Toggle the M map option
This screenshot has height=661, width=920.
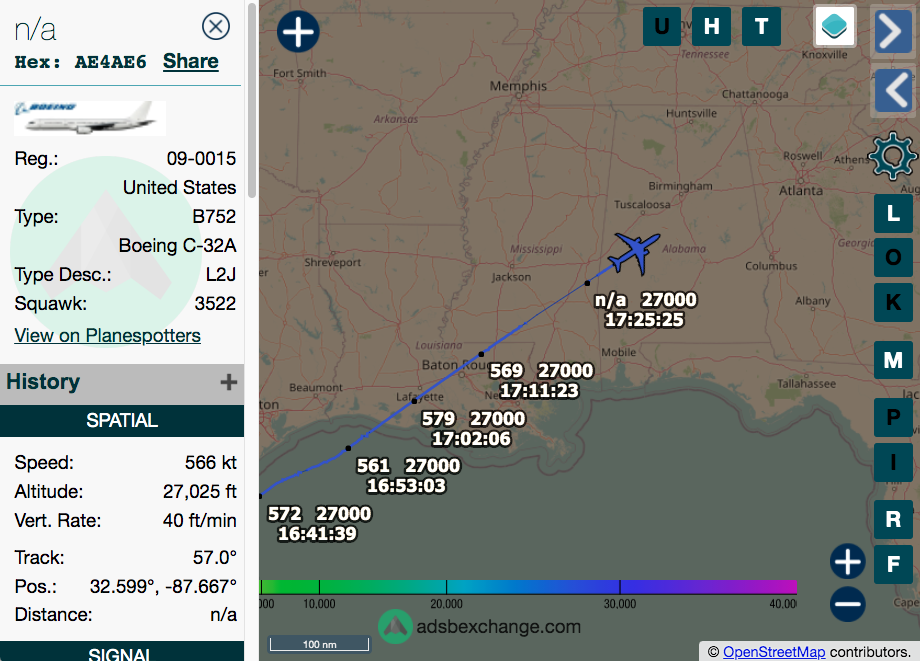pos(893,360)
